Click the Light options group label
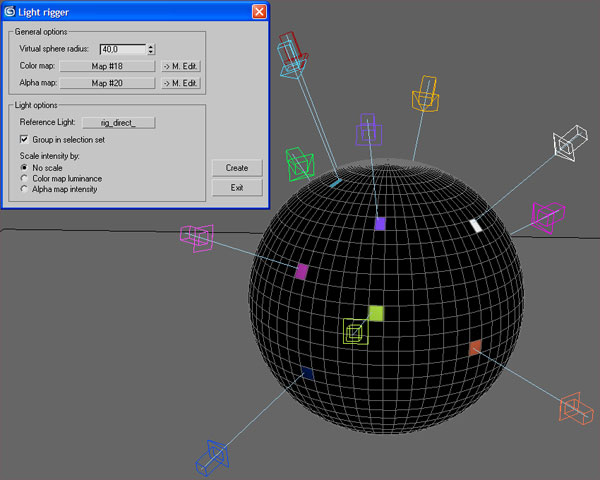This screenshot has width=600, height=480. pos(36,105)
